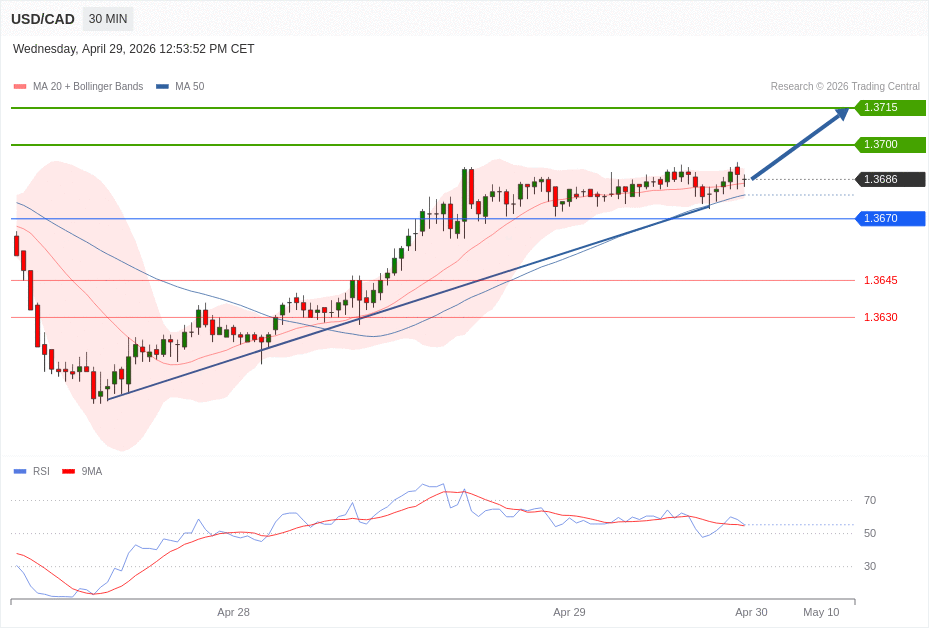929x629 pixels.
Task: Click the red 9MA legend marker
Action: click(68, 471)
